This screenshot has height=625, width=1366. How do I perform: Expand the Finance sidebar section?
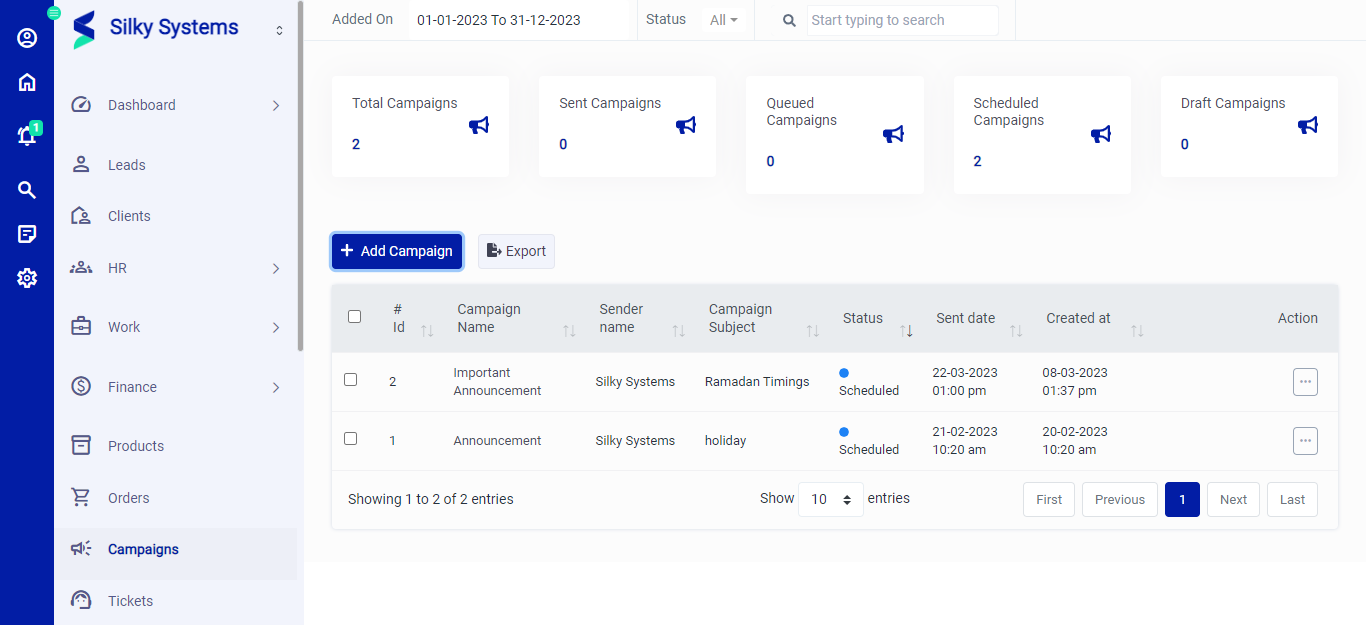[x=131, y=386]
